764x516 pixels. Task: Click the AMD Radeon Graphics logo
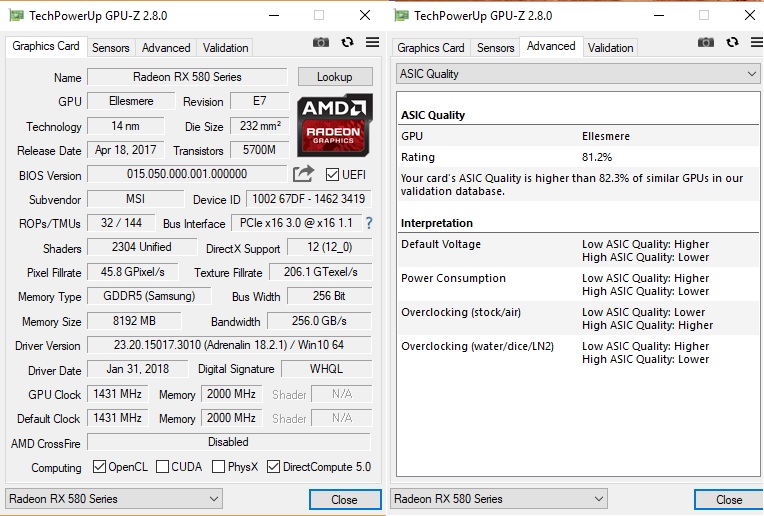coord(334,124)
